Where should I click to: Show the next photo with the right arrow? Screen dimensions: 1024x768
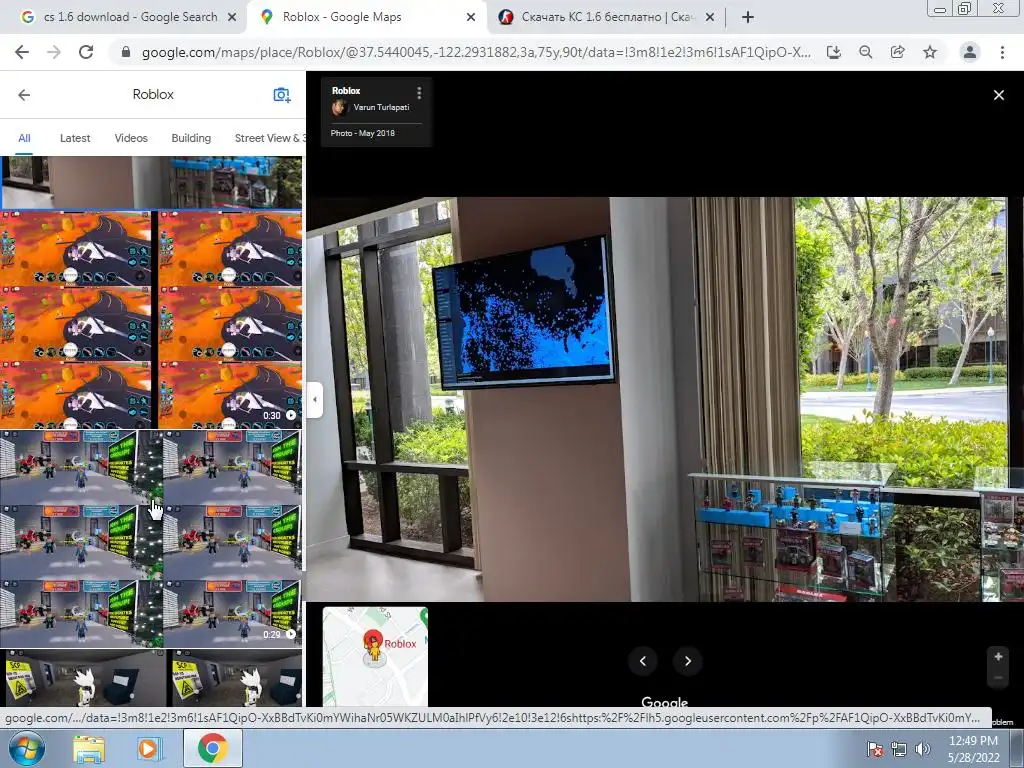pyautogui.click(x=688, y=661)
